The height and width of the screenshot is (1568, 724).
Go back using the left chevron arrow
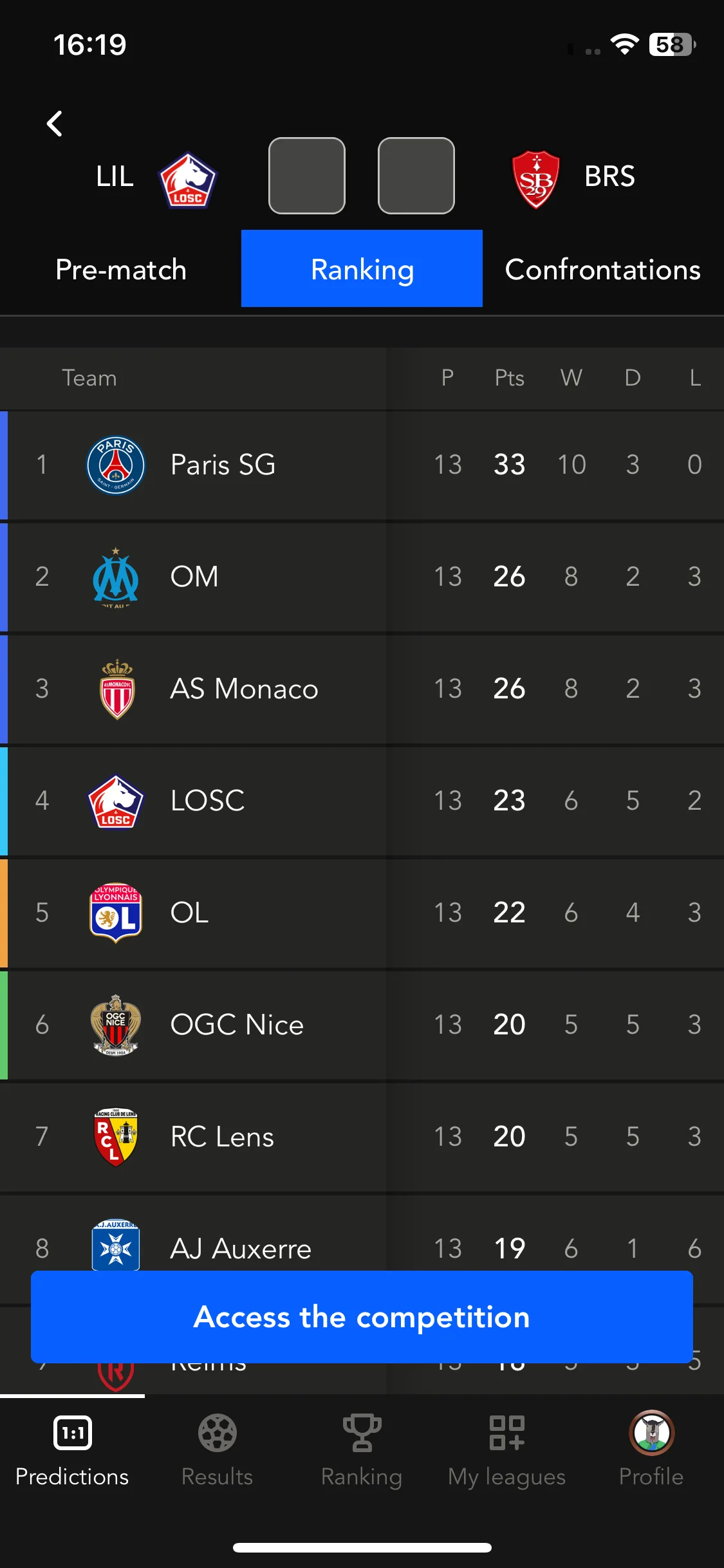55,124
